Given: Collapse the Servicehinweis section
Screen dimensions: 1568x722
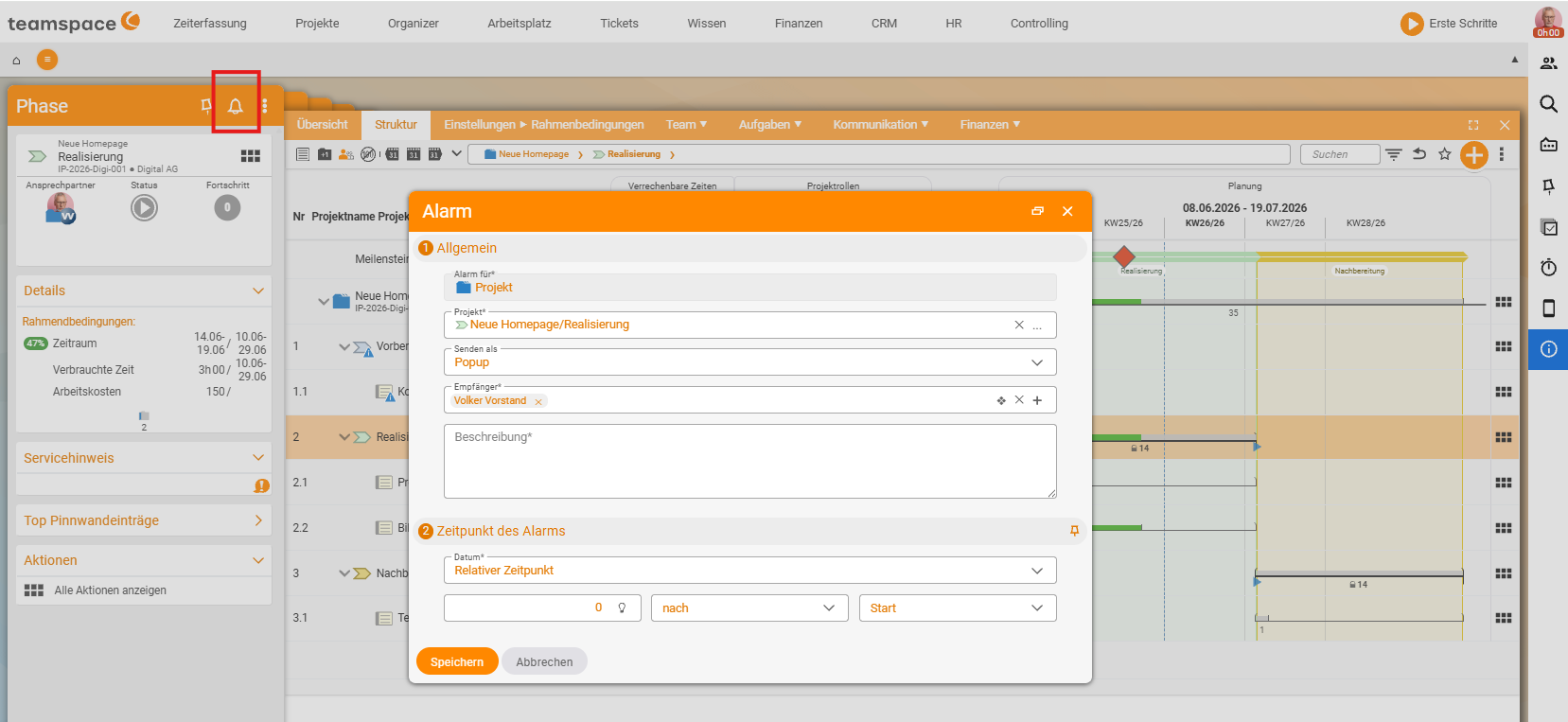Looking at the screenshot, I should [258, 457].
